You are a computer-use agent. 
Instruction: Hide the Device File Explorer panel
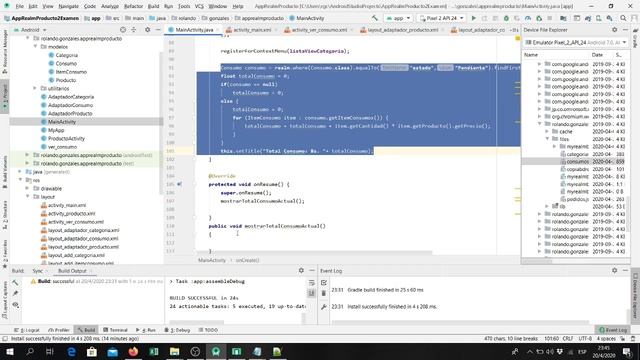pos(625,30)
